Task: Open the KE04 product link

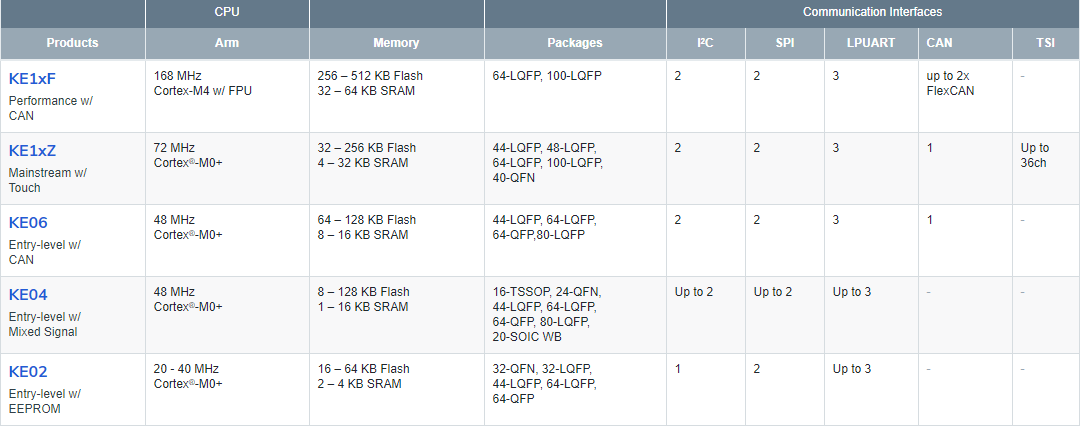Action: pyautogui.click(x=28, y=295)
